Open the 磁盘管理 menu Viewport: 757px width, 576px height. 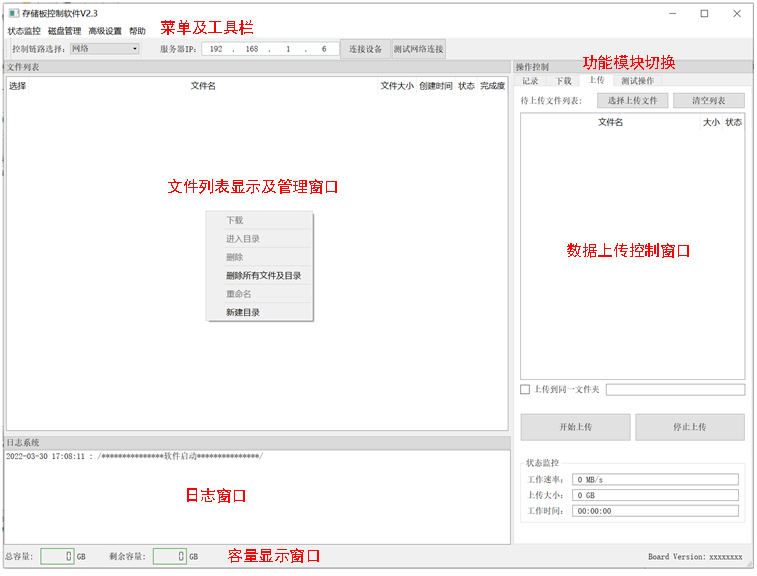pos(64,31)
